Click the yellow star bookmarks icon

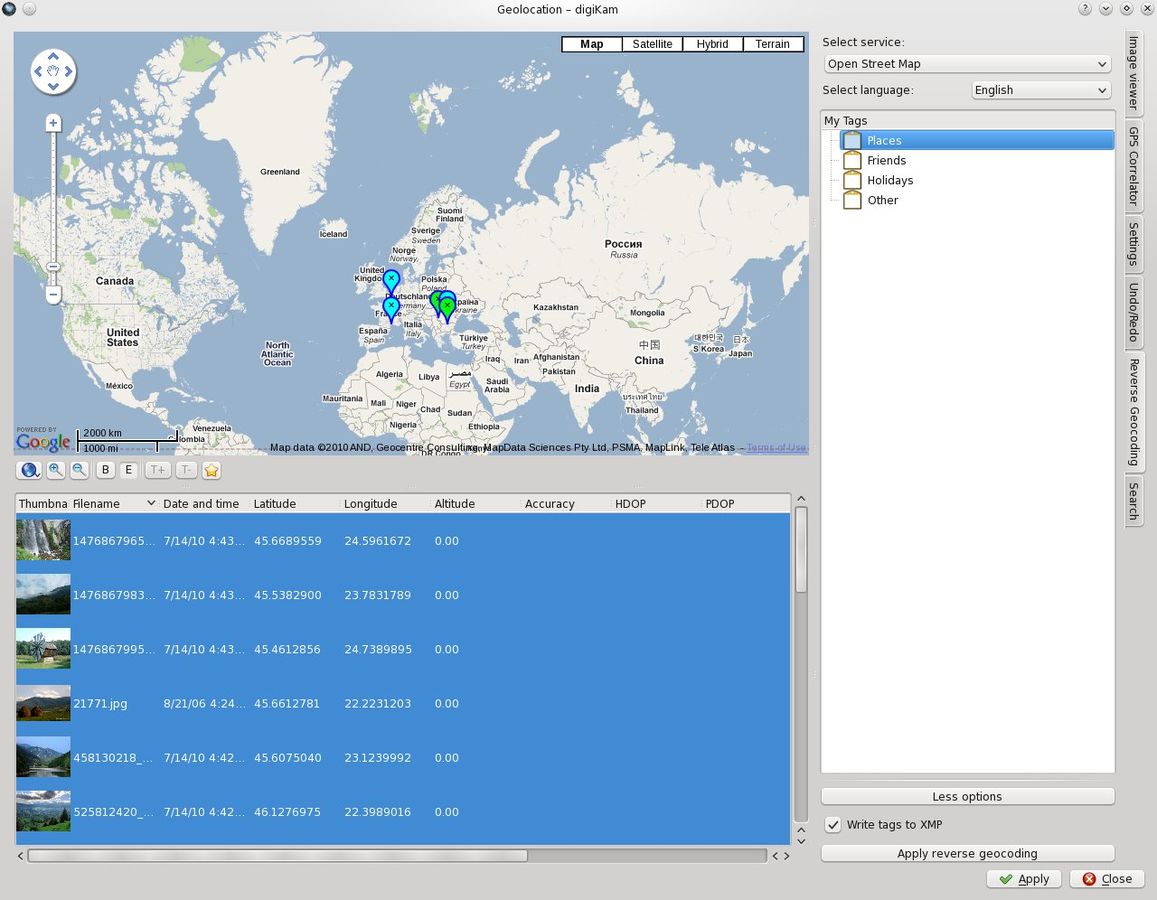(211, 470)
